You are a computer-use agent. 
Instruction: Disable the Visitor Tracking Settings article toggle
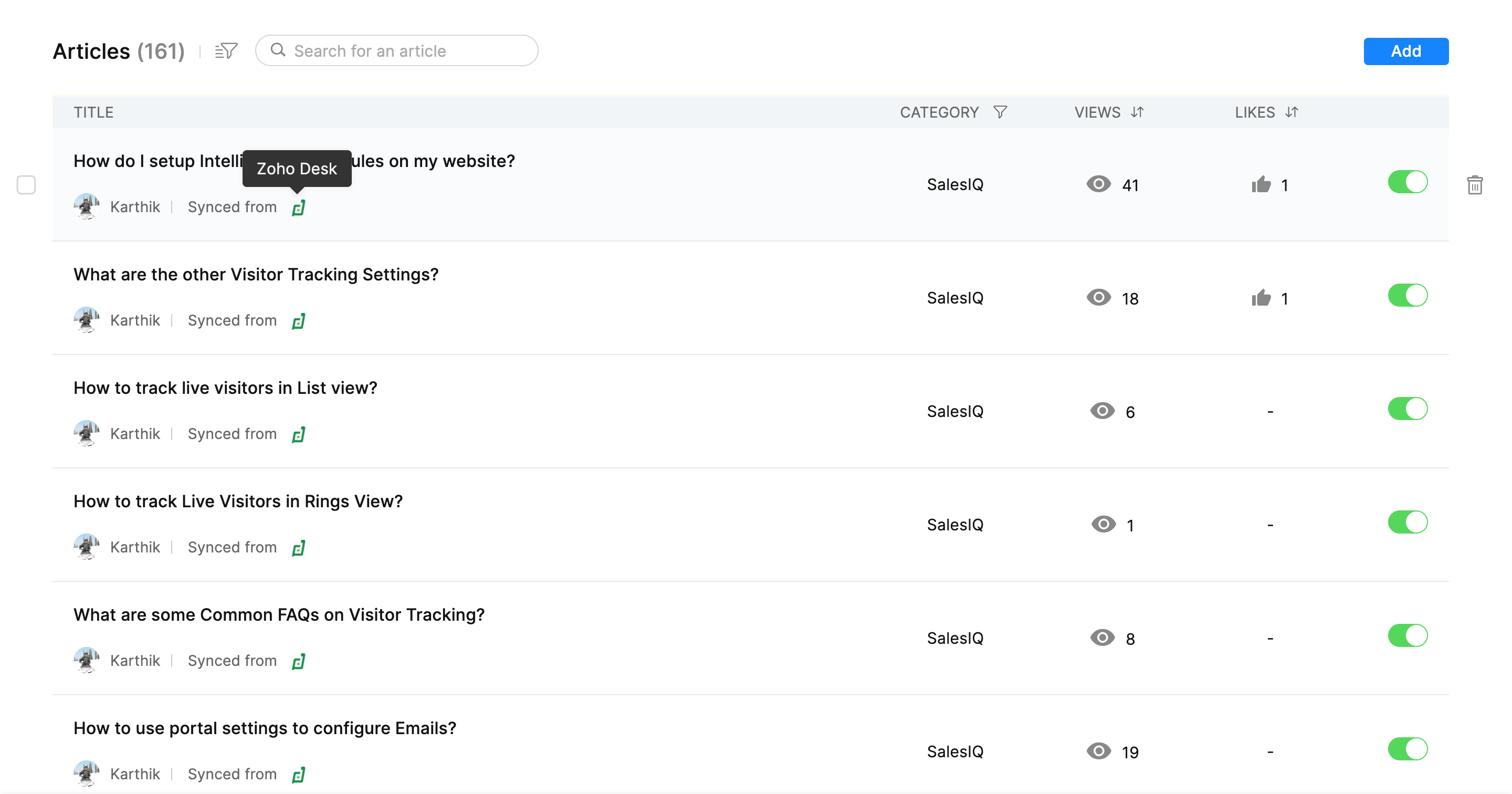coord(1407,296)
